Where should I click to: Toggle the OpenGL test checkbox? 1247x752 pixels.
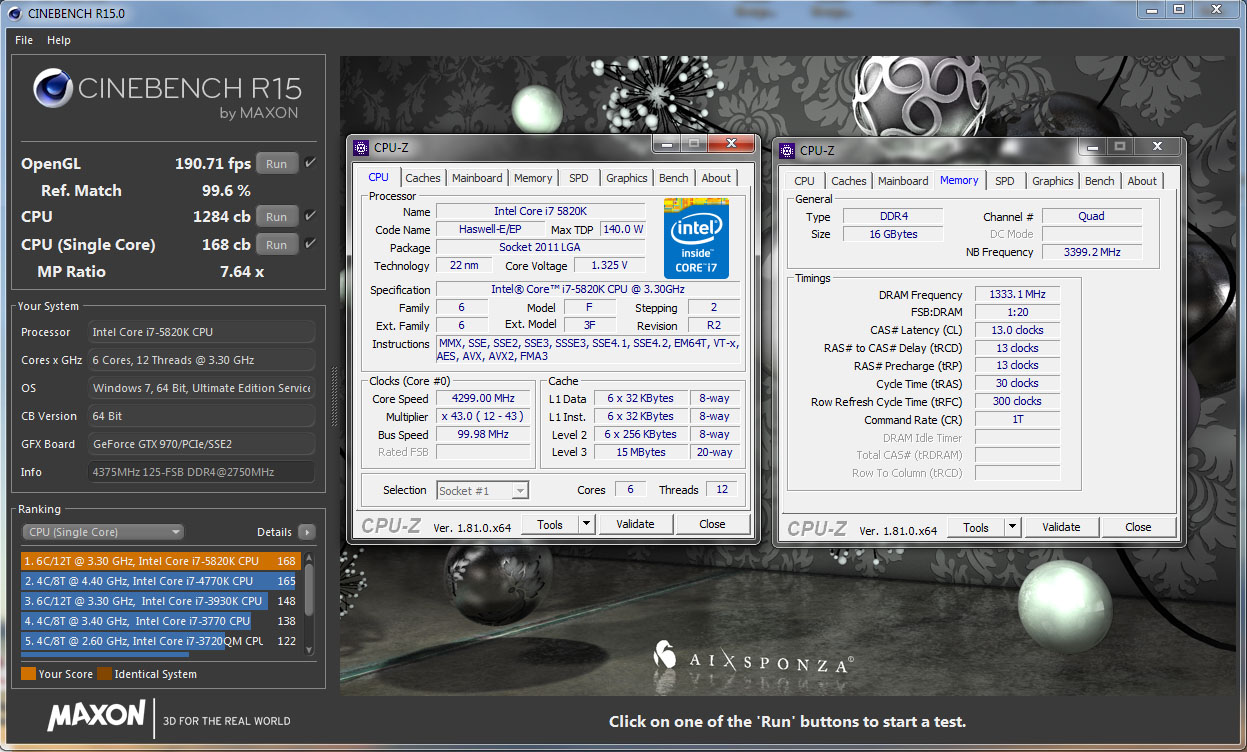pyautogui.click(x=310, y=163)
